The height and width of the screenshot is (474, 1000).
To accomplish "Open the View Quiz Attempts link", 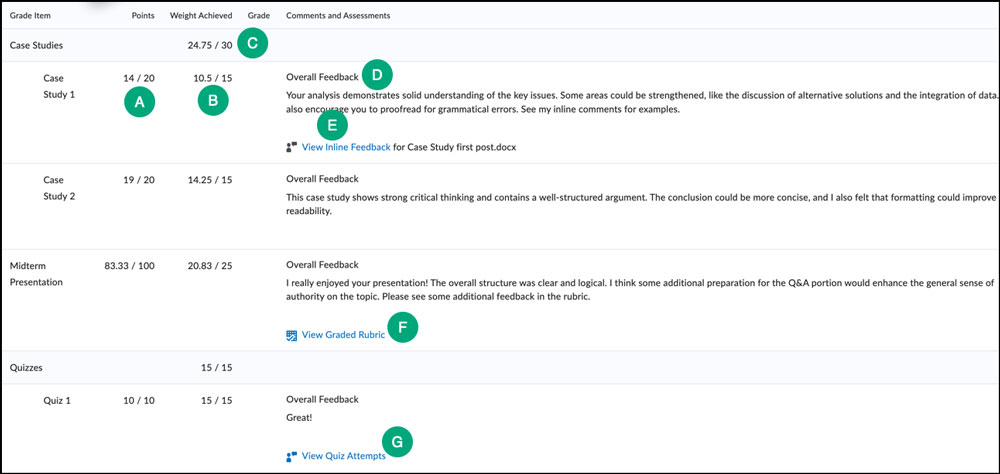I will [343, 456].
